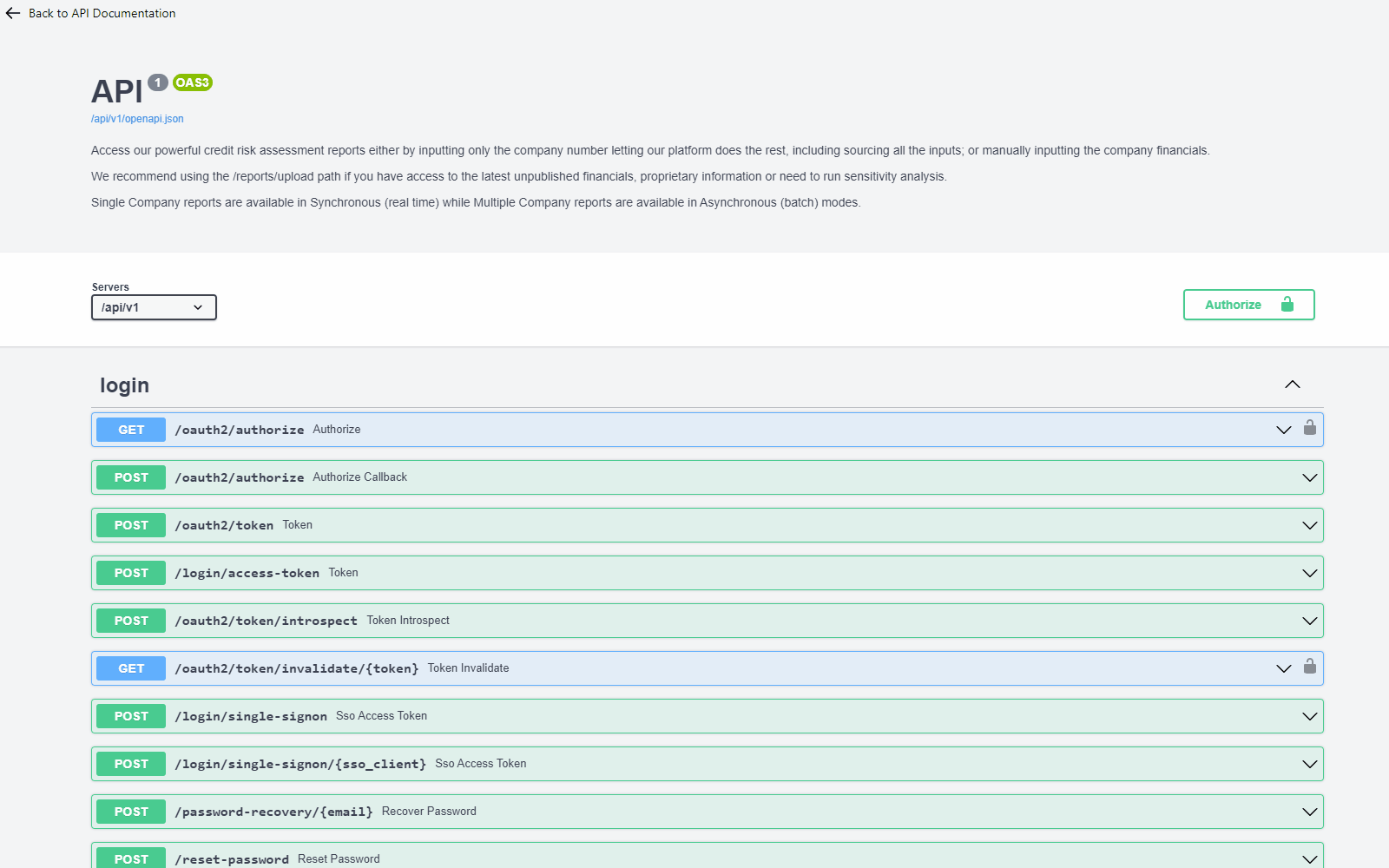Image resolution: width=1389 pixels, height=868 pixels.
Task: Open the /api/v1/openapi.json link
Action: (137, 118)
